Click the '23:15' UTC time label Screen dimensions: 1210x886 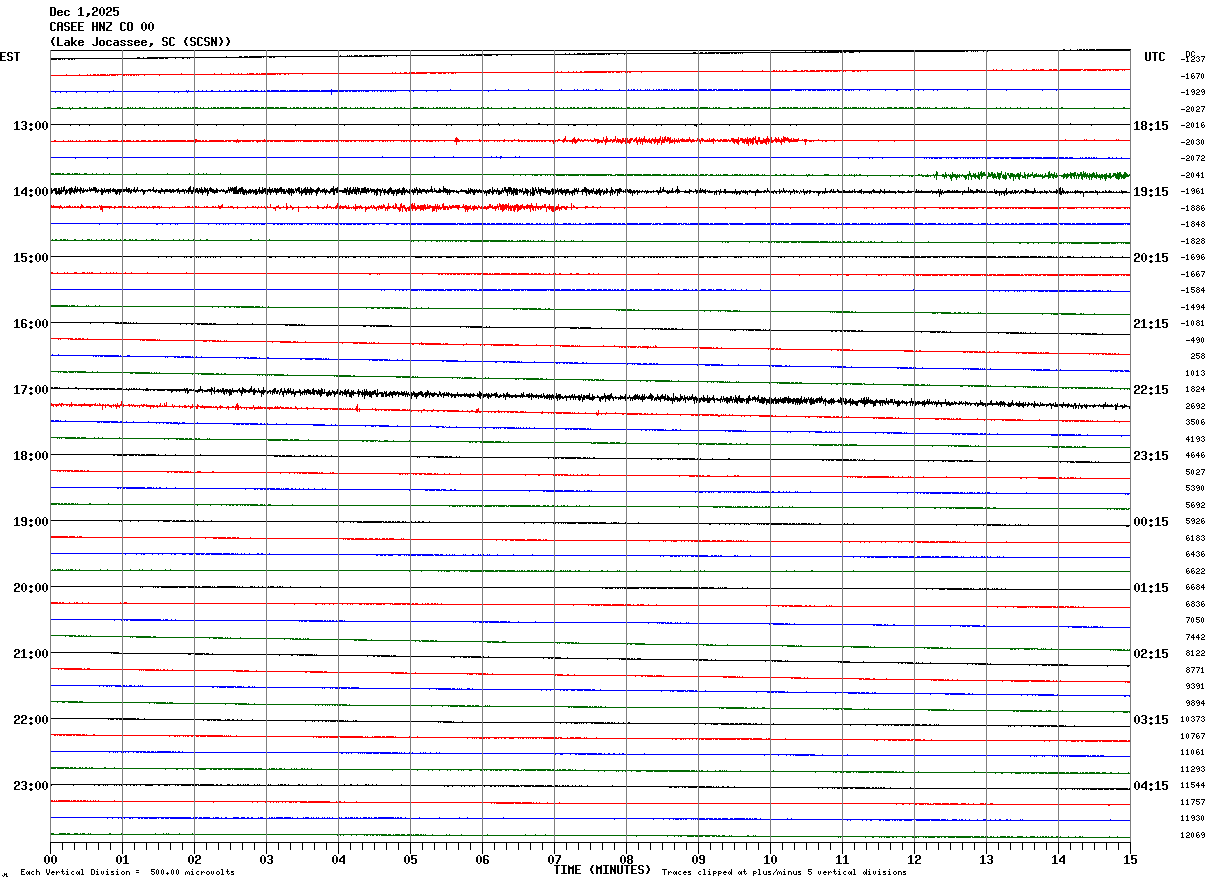1151,456
